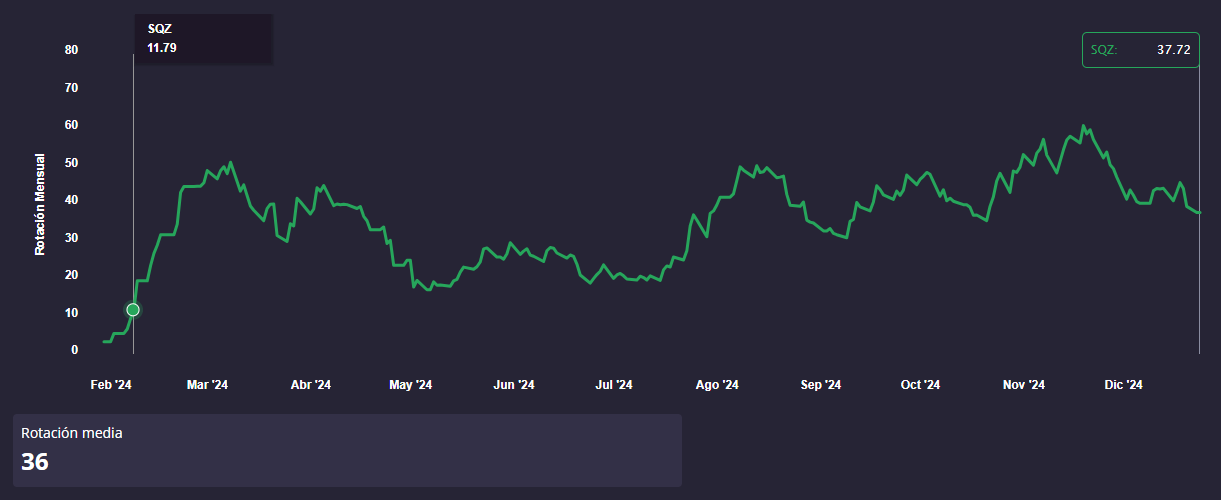This screenshot has width=1221, height=500.
Task: Click the Nov '24 axis label
Action: 1023,385
